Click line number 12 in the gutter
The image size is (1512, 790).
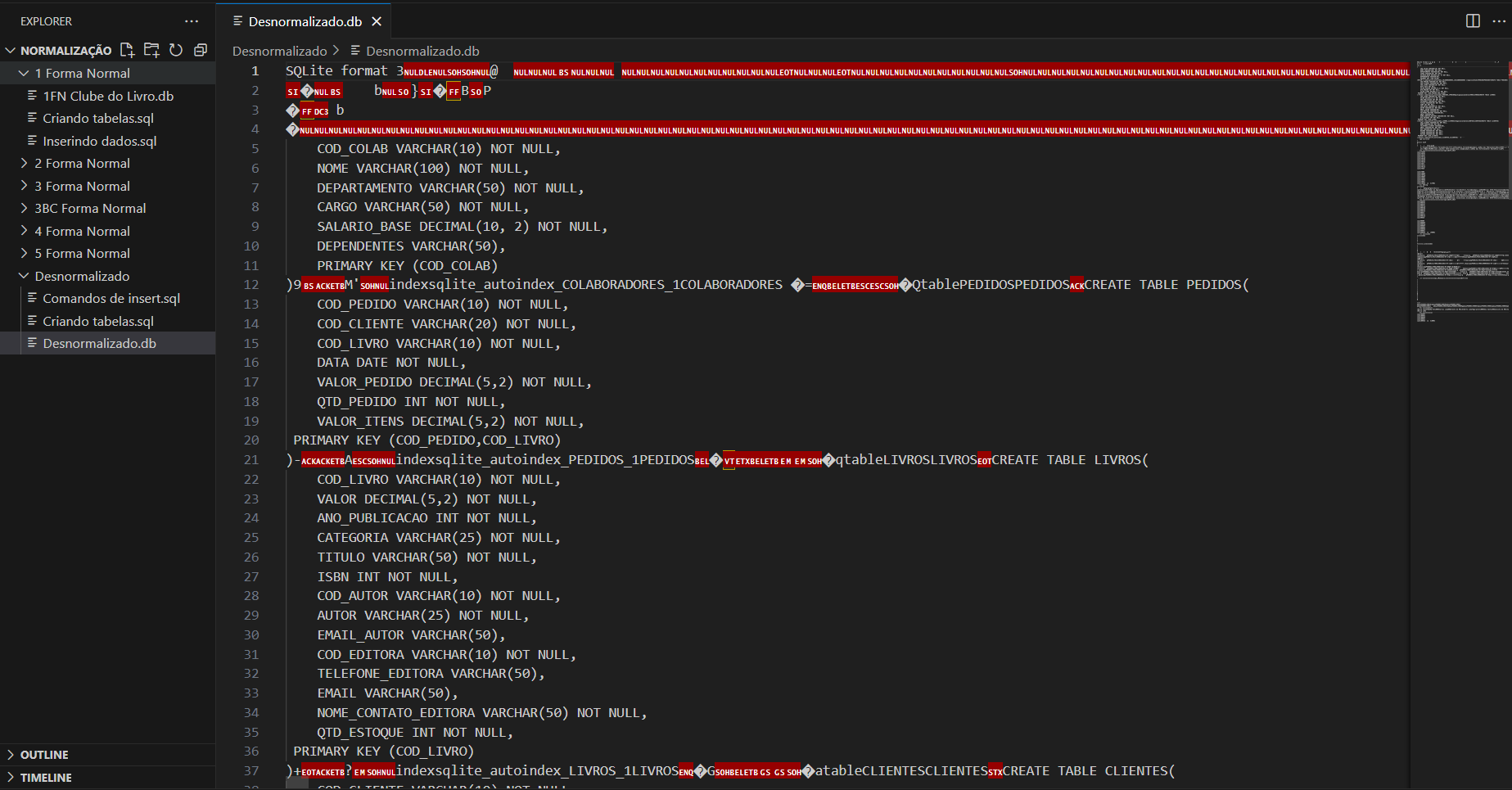click(x=250, y=285)
